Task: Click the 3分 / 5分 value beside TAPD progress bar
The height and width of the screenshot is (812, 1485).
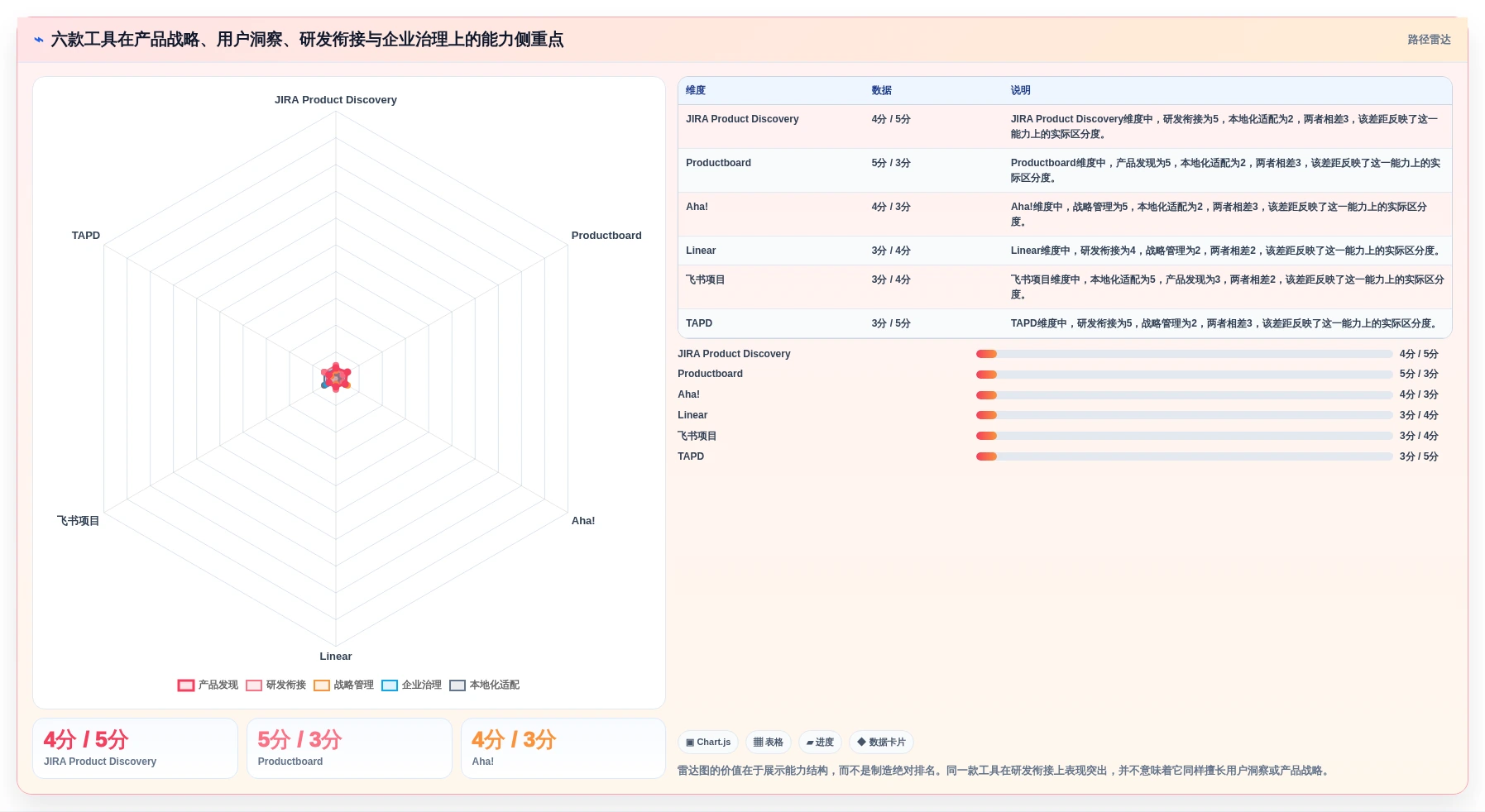Action: [x=1419, y=456]
